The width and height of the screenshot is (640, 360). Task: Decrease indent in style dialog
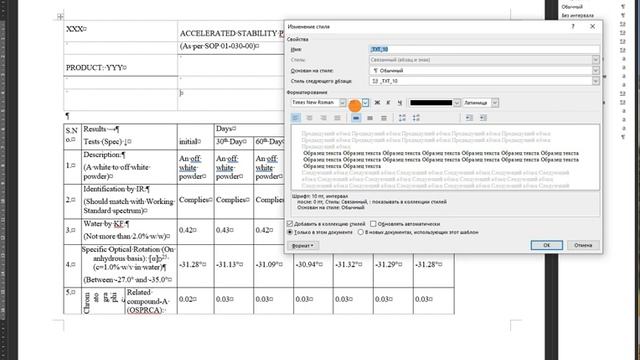pos(469,118)
